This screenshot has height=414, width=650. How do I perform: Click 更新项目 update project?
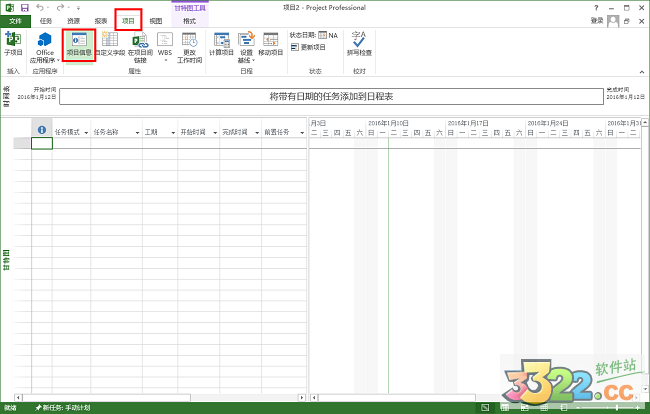coord(308,47)
